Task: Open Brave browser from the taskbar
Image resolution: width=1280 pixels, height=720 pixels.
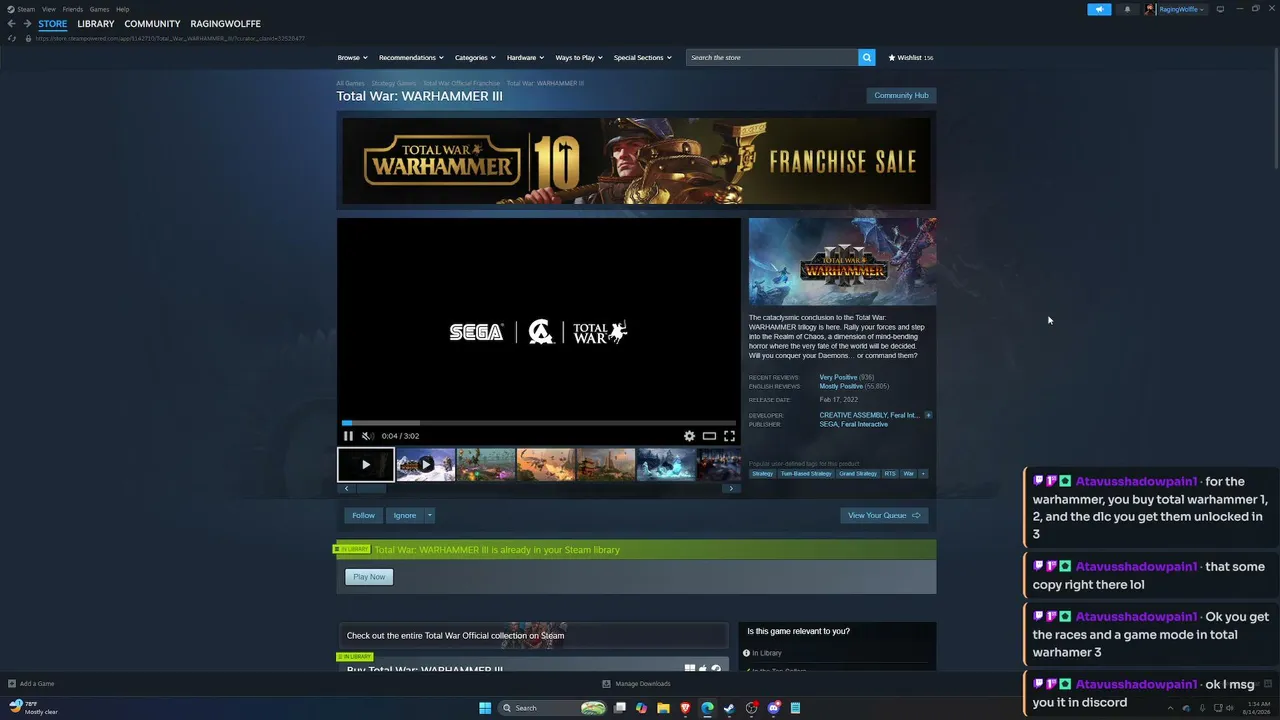Action: point(685,708)
